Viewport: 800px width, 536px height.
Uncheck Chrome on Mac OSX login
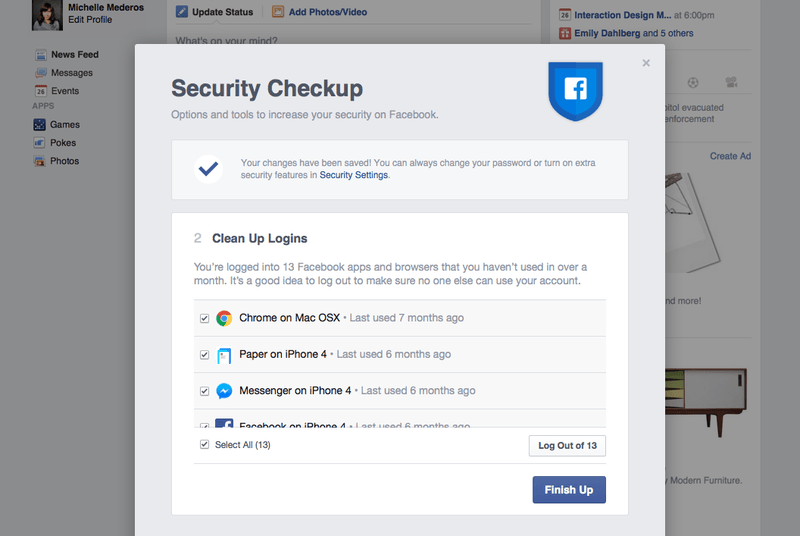coord(204,318)
